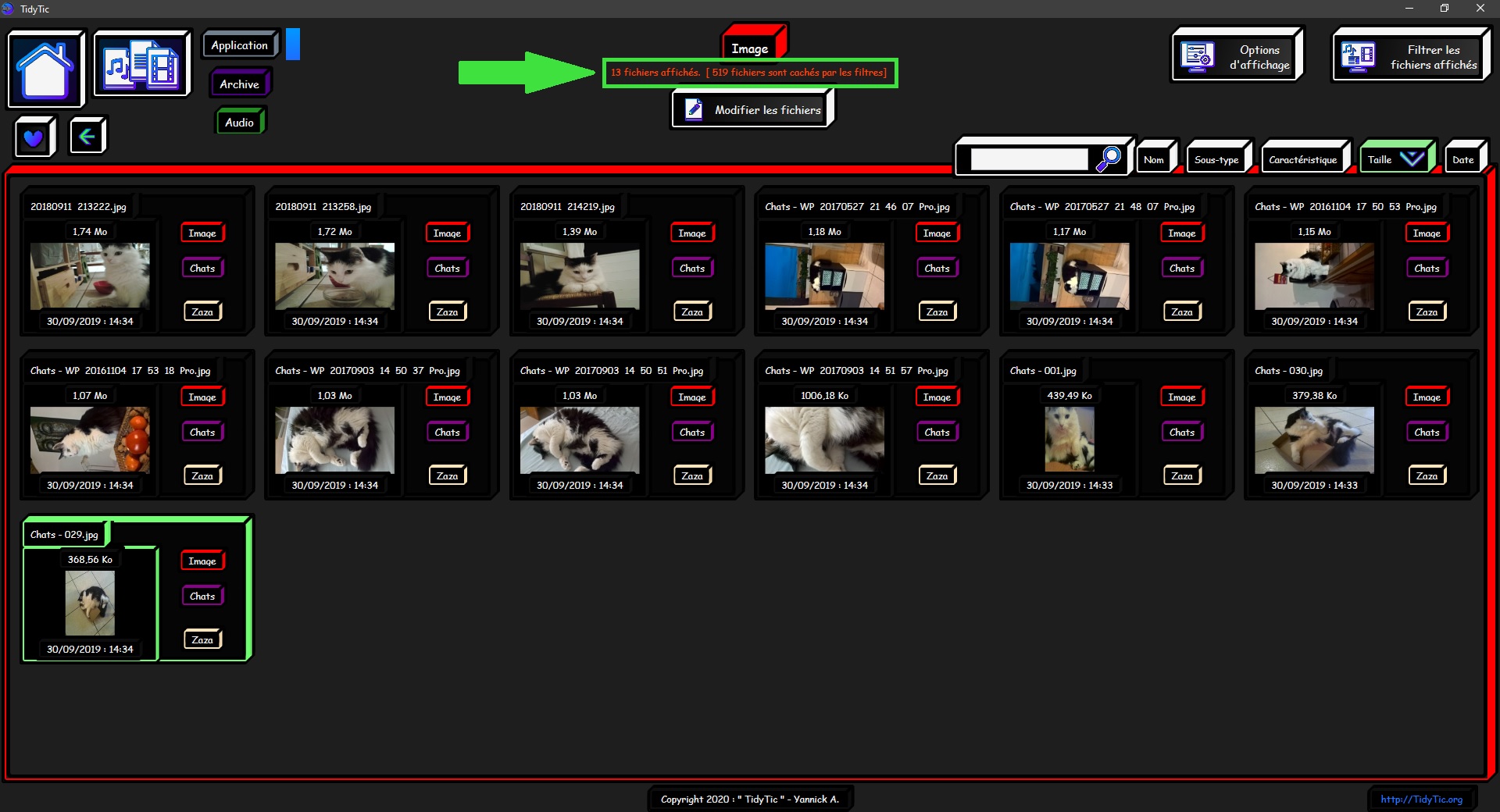Open the media files library icon
Image resolution: width=1500 pixels, height=812 pixels.
pyautogui.click(x=141, y=64)
